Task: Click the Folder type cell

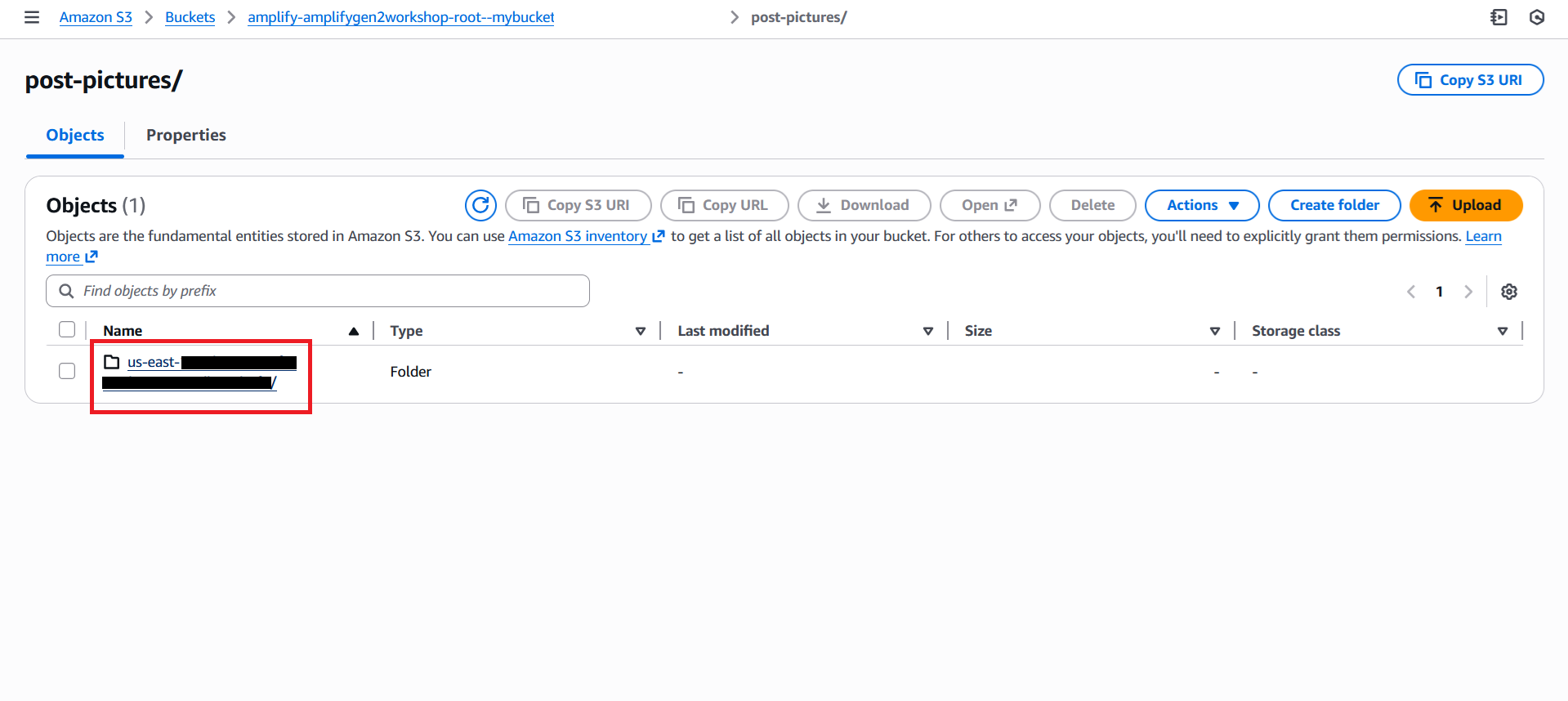Action: coord(410,372)
